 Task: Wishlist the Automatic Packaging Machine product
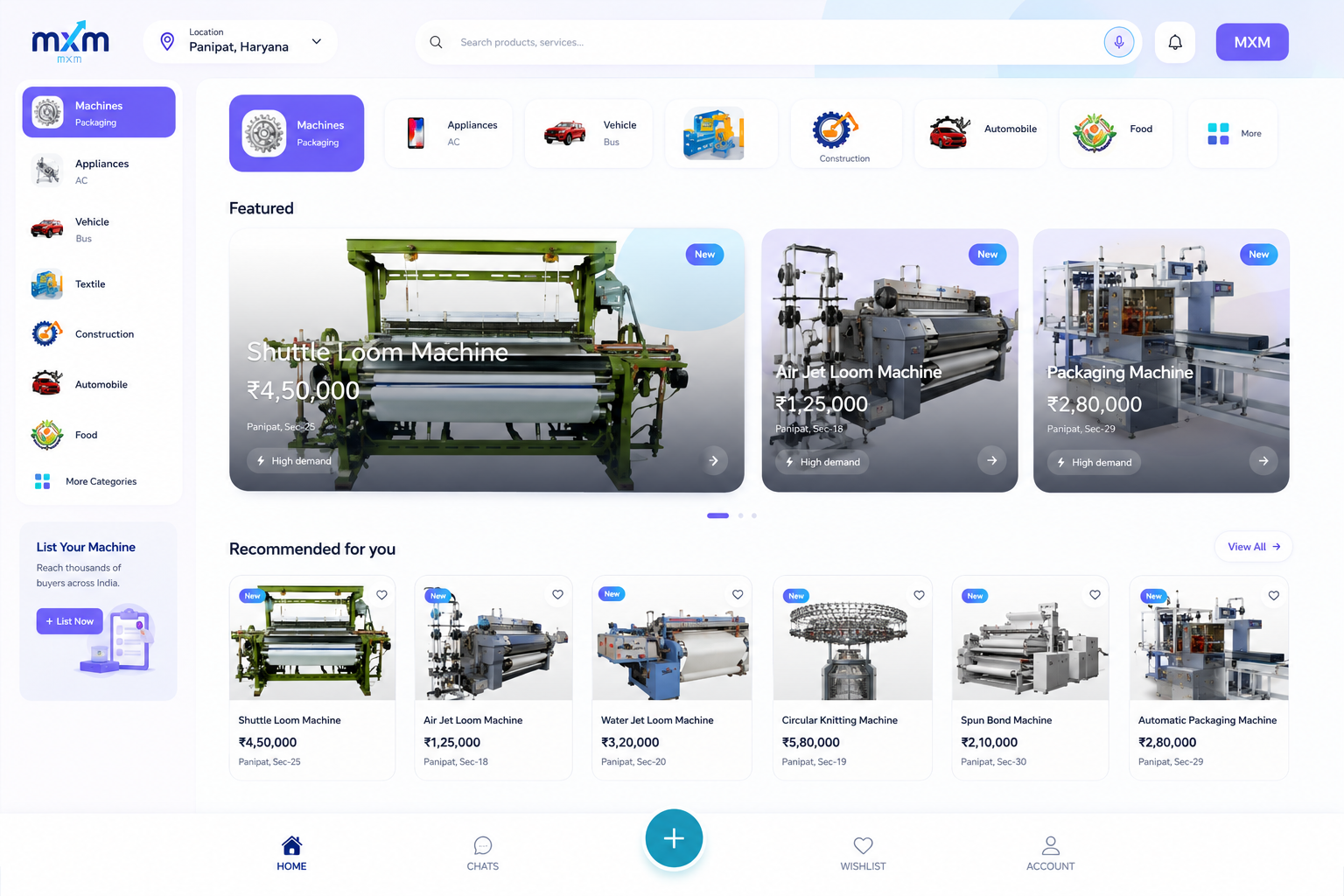(1274, 595)
